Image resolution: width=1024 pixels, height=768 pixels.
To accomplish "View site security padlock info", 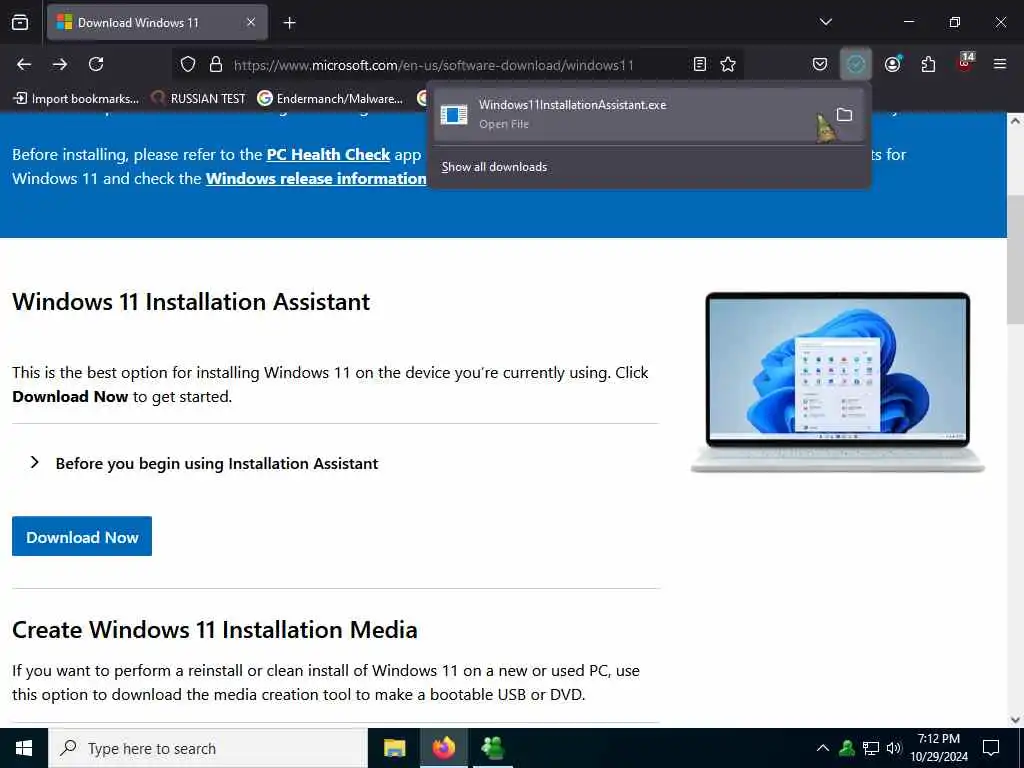I will (216, 64).
